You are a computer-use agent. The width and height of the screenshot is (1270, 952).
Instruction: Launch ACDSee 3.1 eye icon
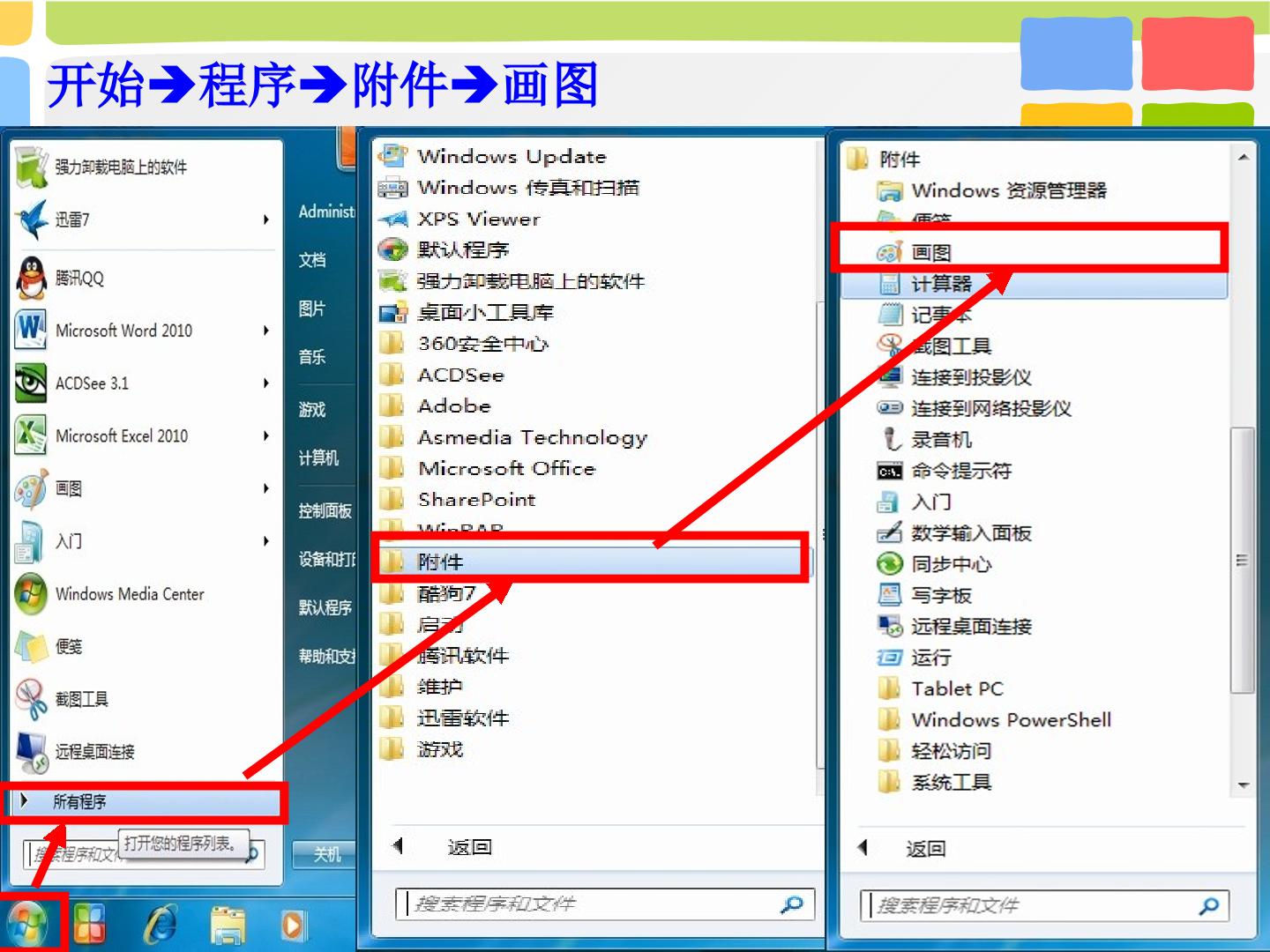coord(31,383)
